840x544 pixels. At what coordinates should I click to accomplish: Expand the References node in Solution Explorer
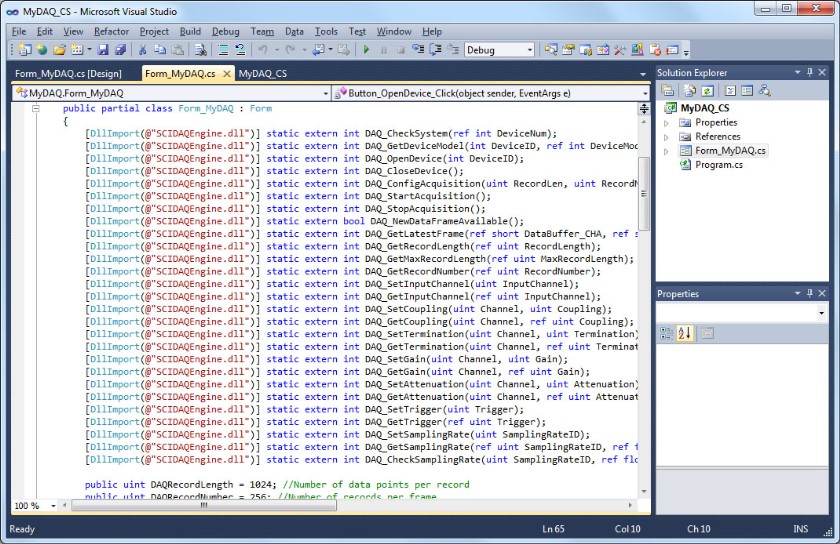click(666, 137)
